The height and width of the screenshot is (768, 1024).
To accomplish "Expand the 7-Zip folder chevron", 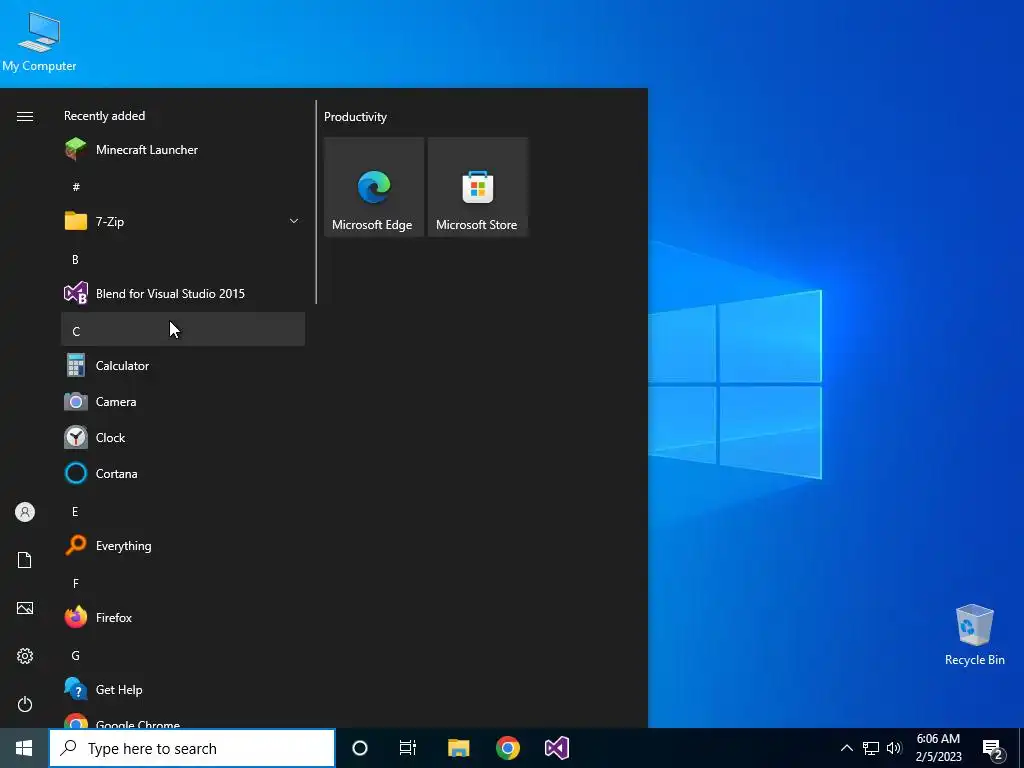I will coord(294,221).
